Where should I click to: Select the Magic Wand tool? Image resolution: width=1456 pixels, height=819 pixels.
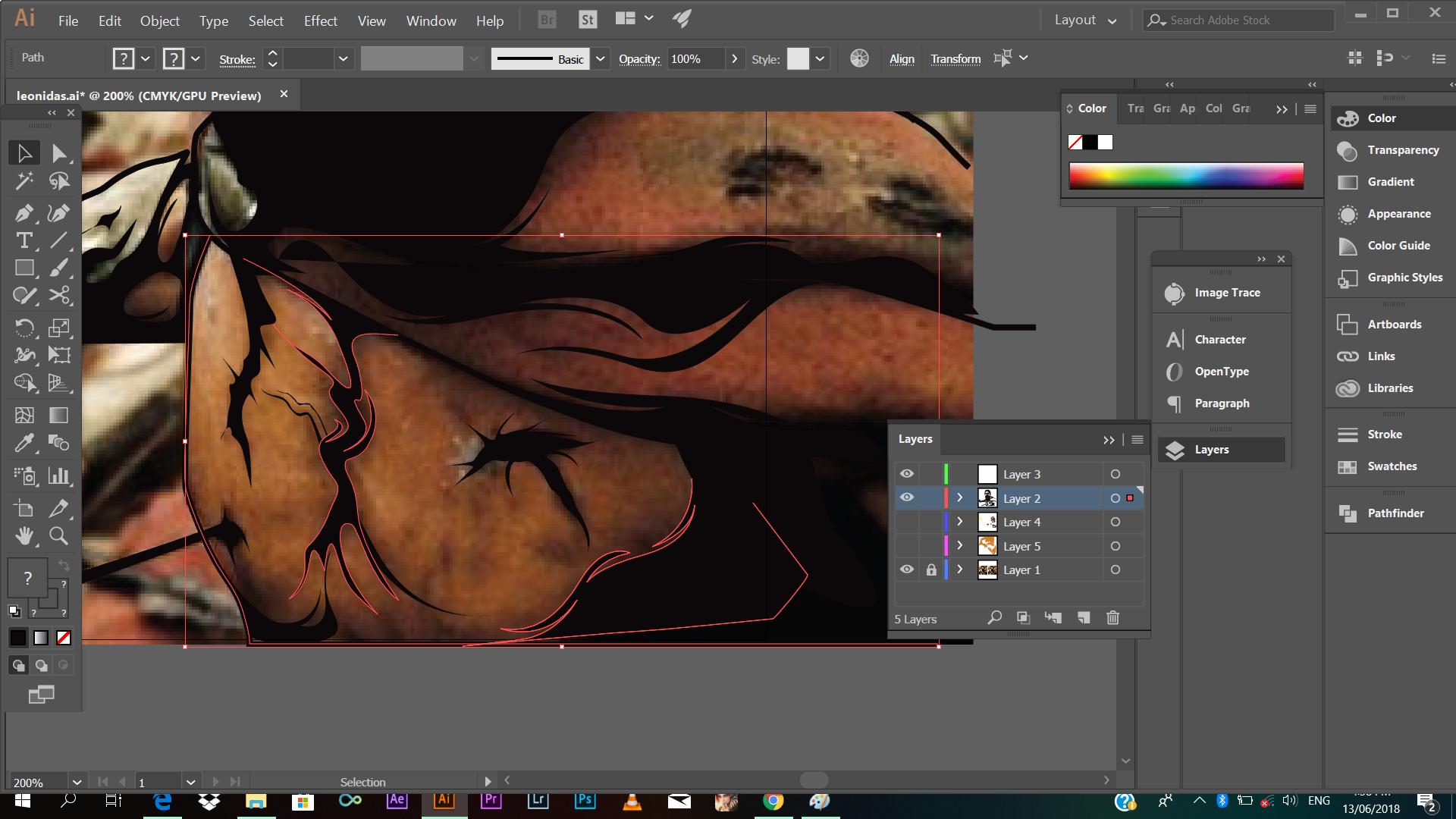(x=24, y=180)
